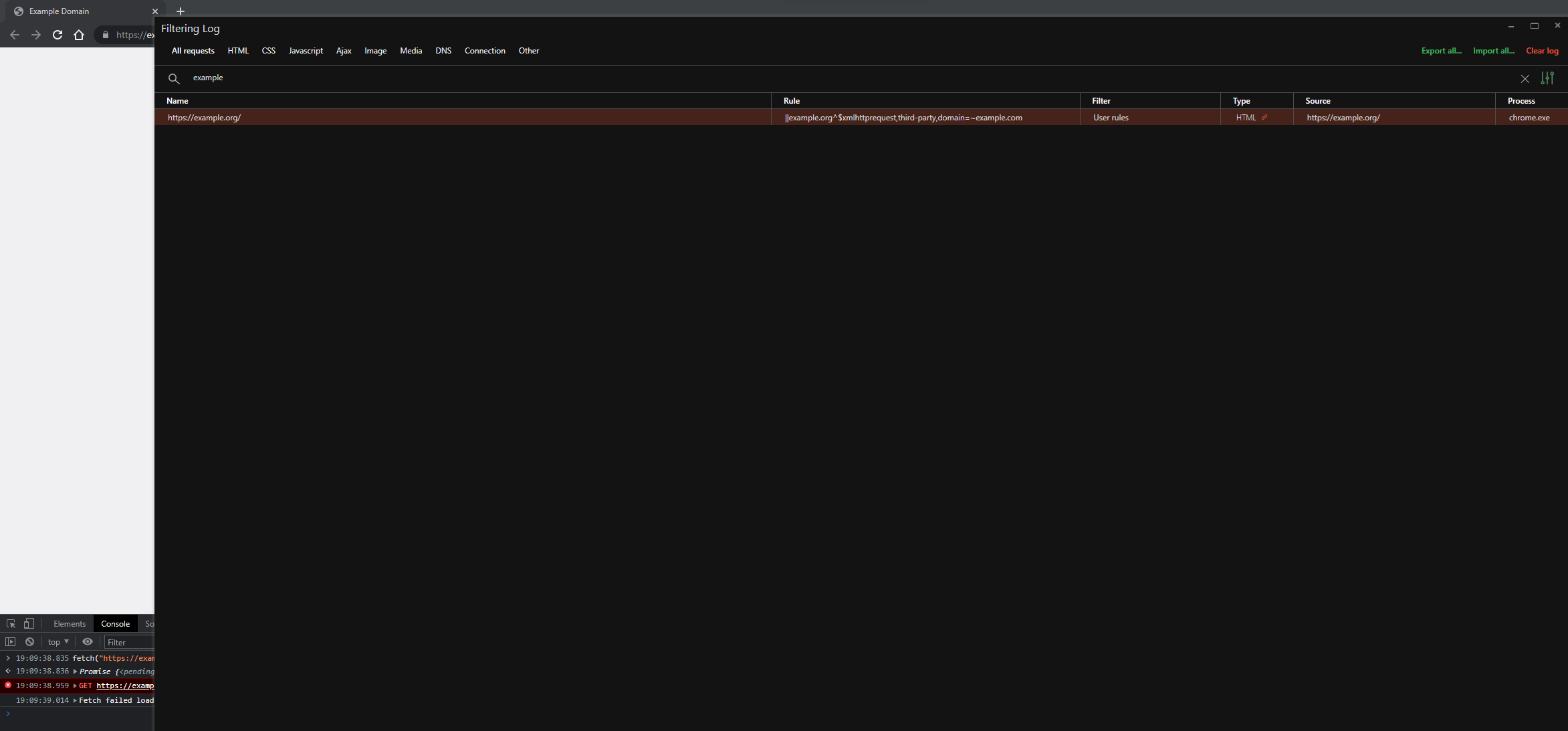Open the 'top' frame context dropdown
The image size is (1568, 731).
[x=58, y=641]
